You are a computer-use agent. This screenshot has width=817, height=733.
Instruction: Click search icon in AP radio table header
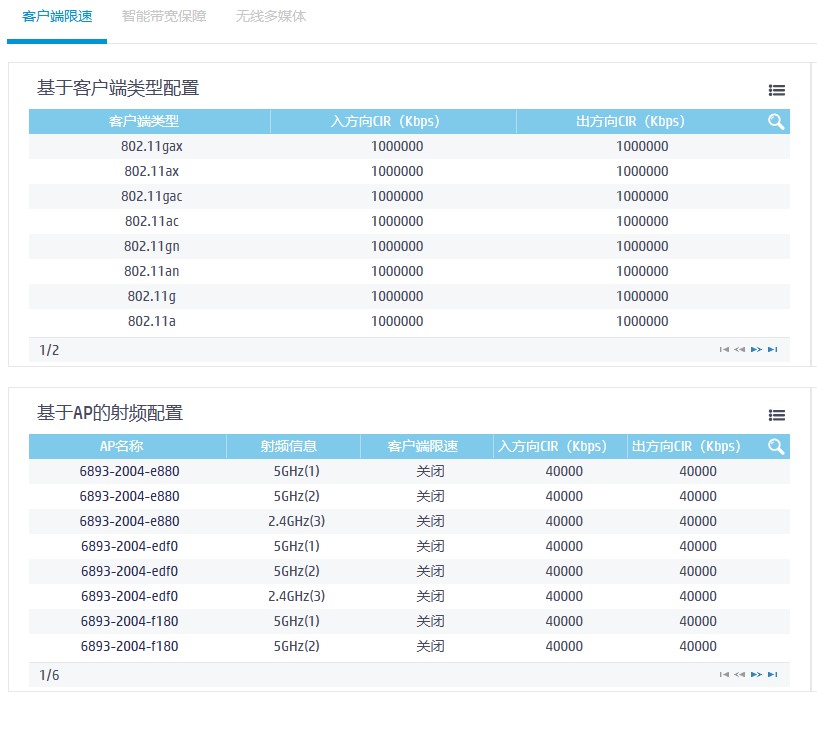coord(776,447)
